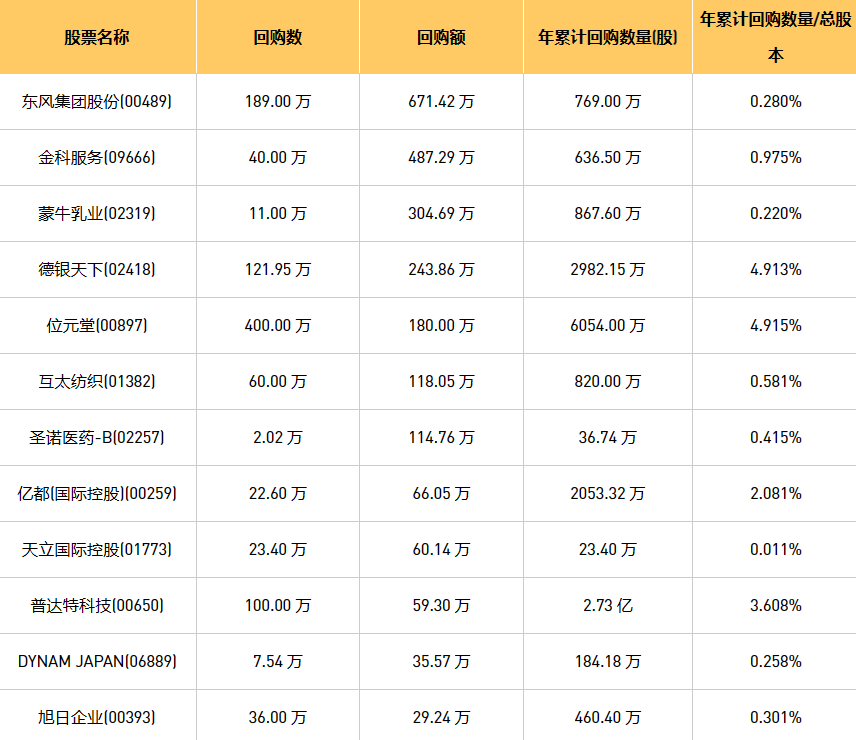This screenshot has width=856, height=740.
Task: Click the 820.00 万 cumulative quantity cell
Action: click(608, 381)
